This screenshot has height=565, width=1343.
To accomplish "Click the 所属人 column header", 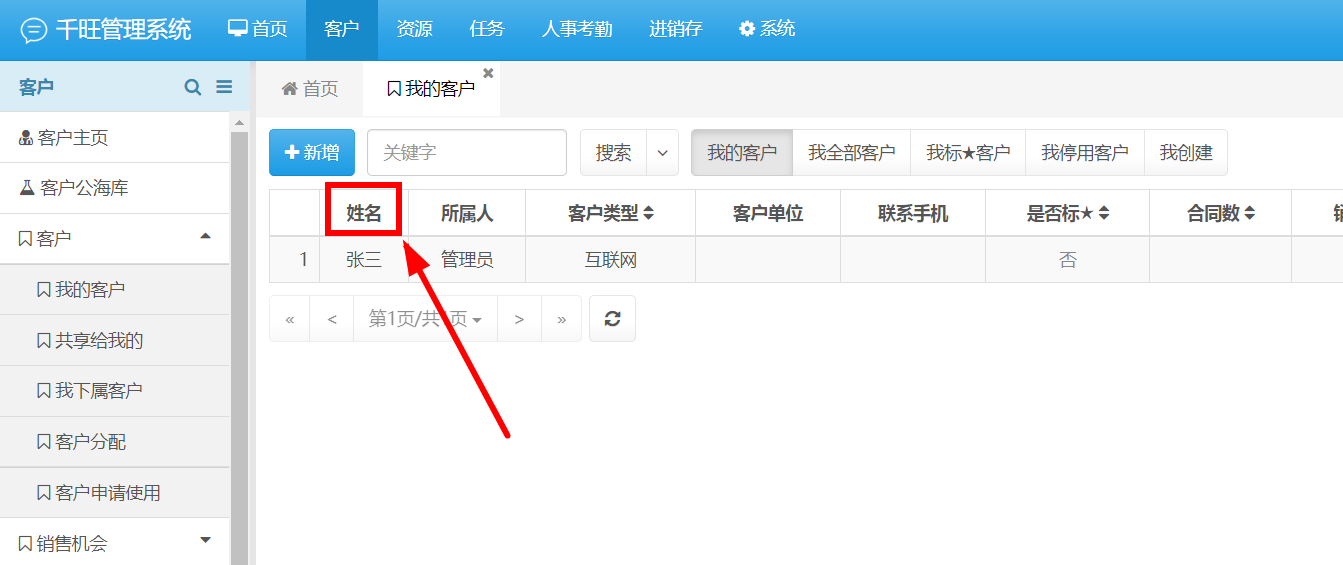I will coord(467,213).
